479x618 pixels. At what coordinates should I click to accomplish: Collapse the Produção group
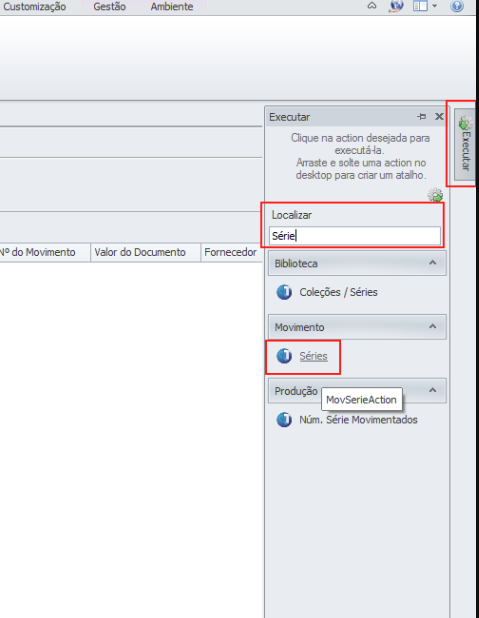(432, 390)
